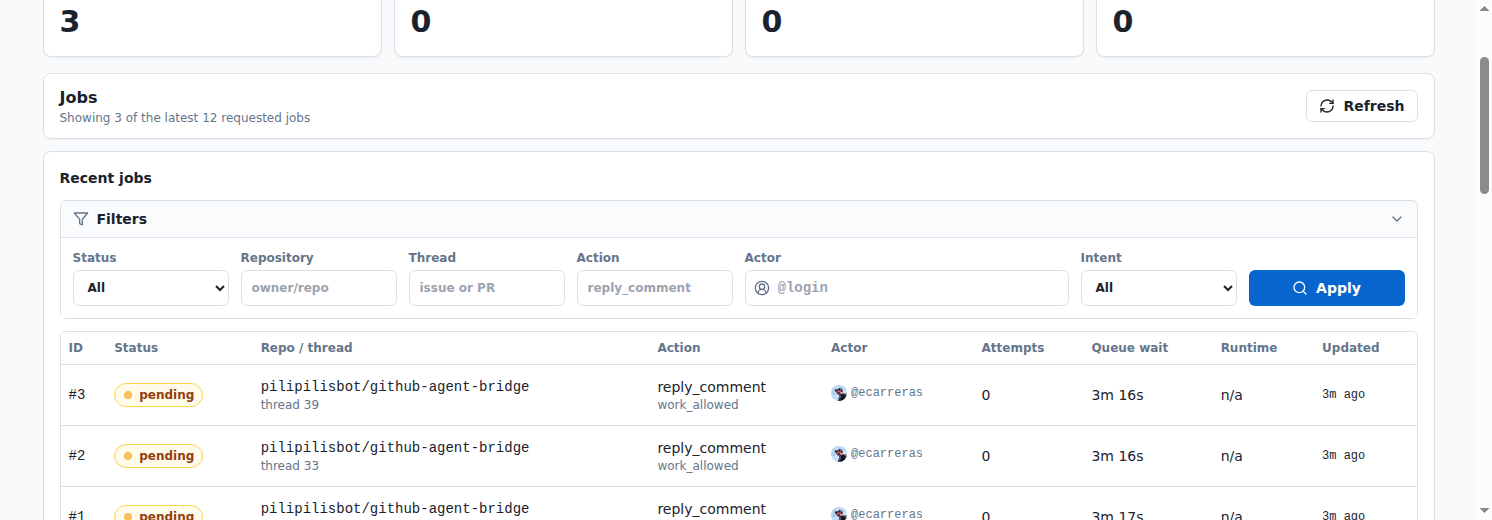Click @ecarreras name in job #3 row
This screenshot has width=1492, height=520.
click(x=887, y=393)
